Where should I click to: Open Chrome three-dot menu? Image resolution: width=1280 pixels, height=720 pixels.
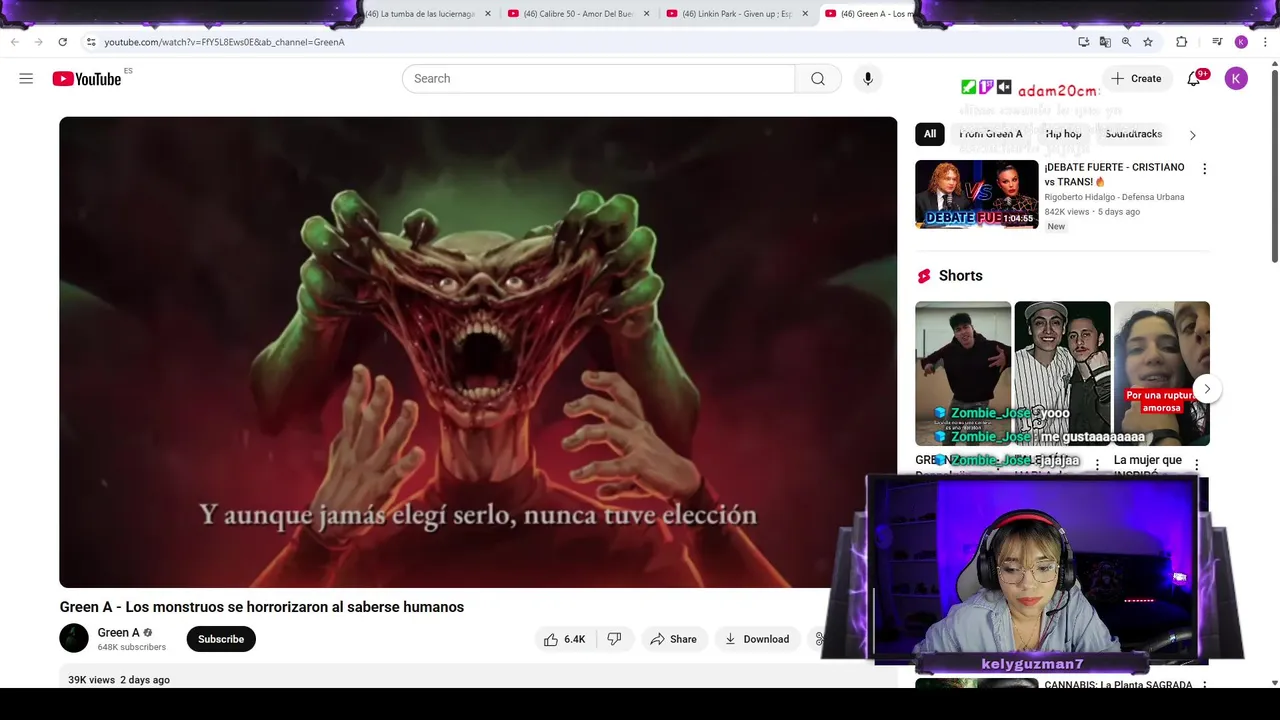coord(1265,42)
